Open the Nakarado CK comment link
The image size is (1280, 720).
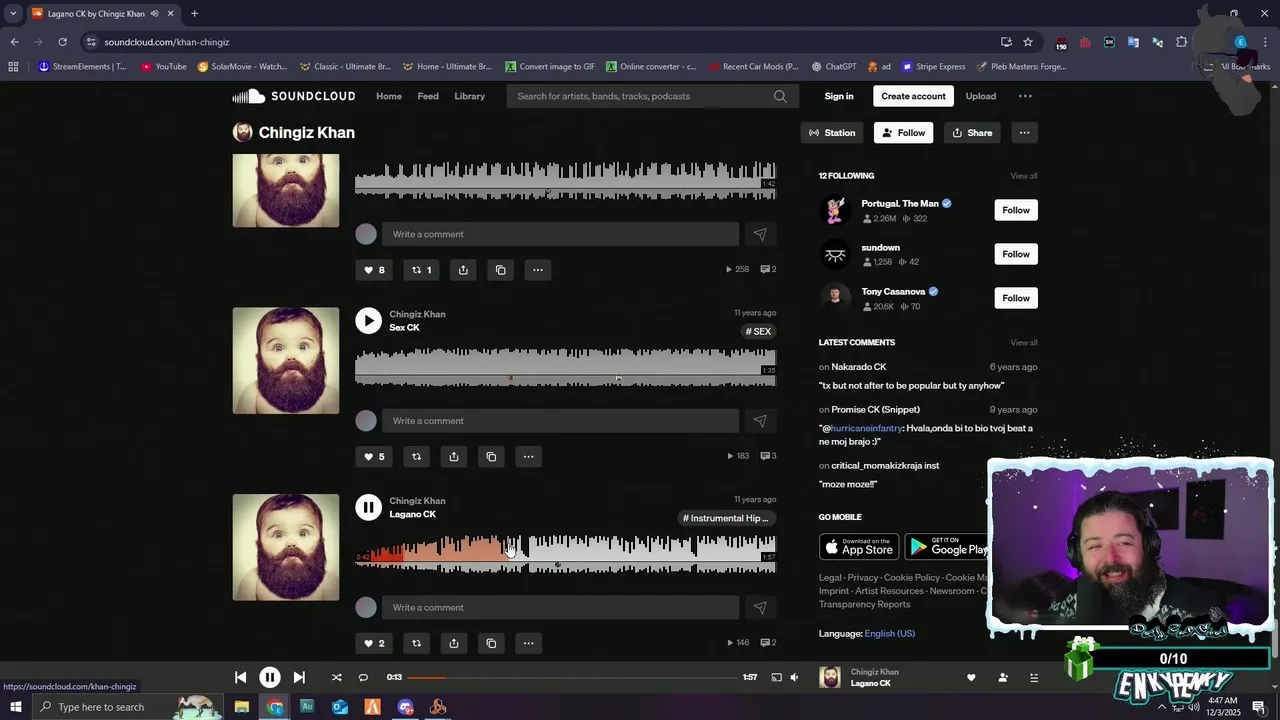(859, 367)
